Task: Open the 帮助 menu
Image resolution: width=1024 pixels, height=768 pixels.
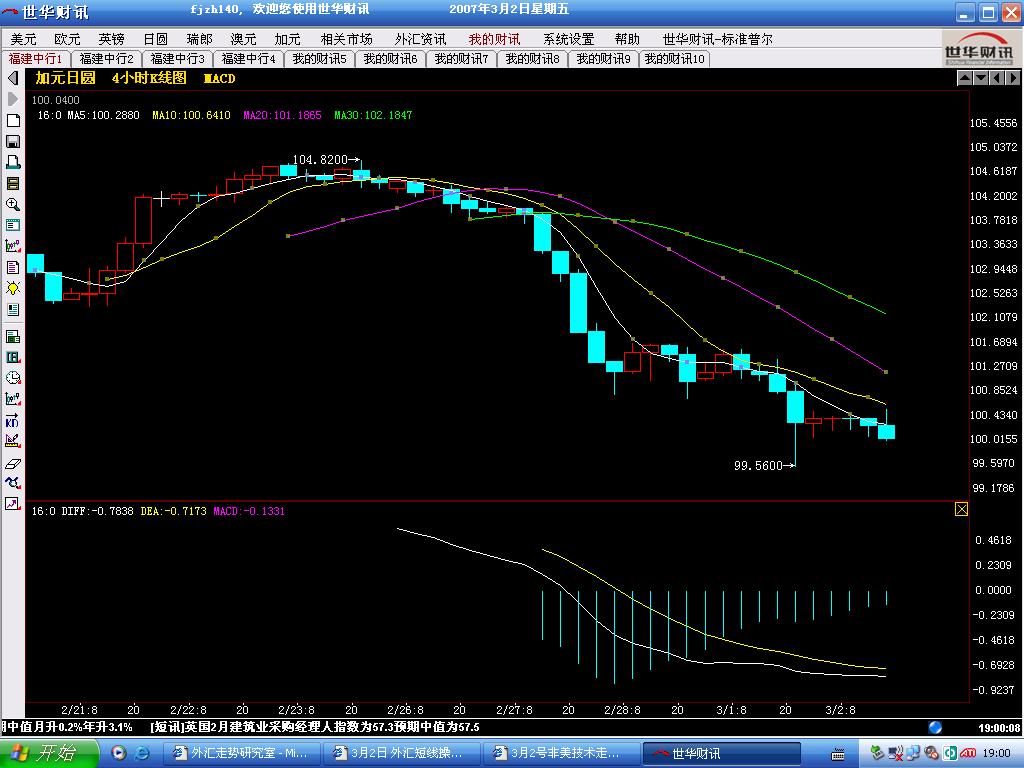Action: [627, 39]
